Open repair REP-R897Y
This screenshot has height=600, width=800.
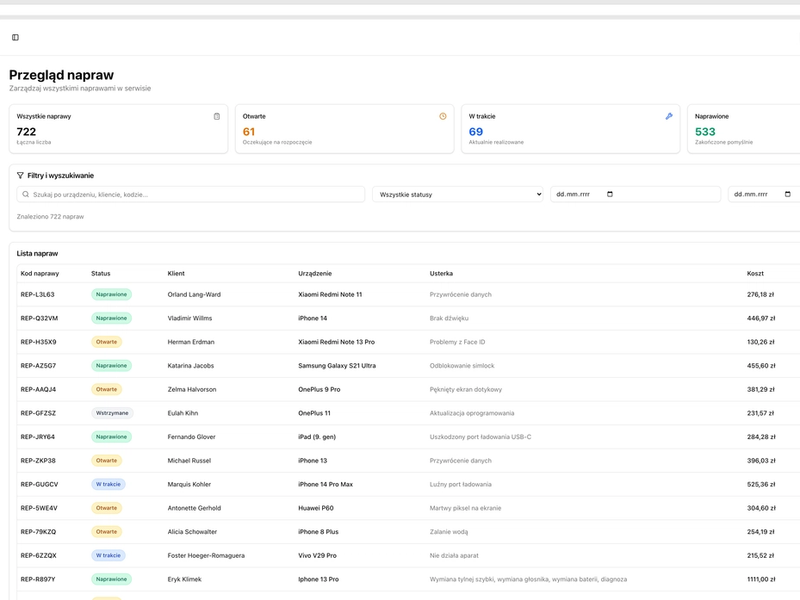point(38,579)
